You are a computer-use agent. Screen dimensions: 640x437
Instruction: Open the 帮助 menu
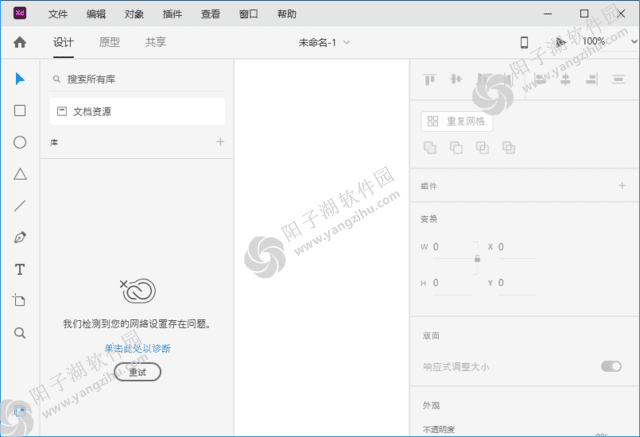click(x=287, y=14)
